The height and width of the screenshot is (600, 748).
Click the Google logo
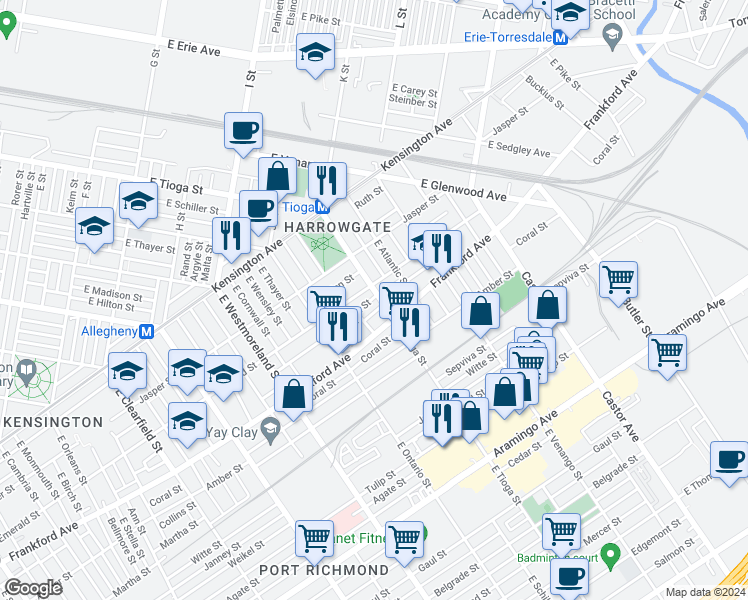point(34,588)
